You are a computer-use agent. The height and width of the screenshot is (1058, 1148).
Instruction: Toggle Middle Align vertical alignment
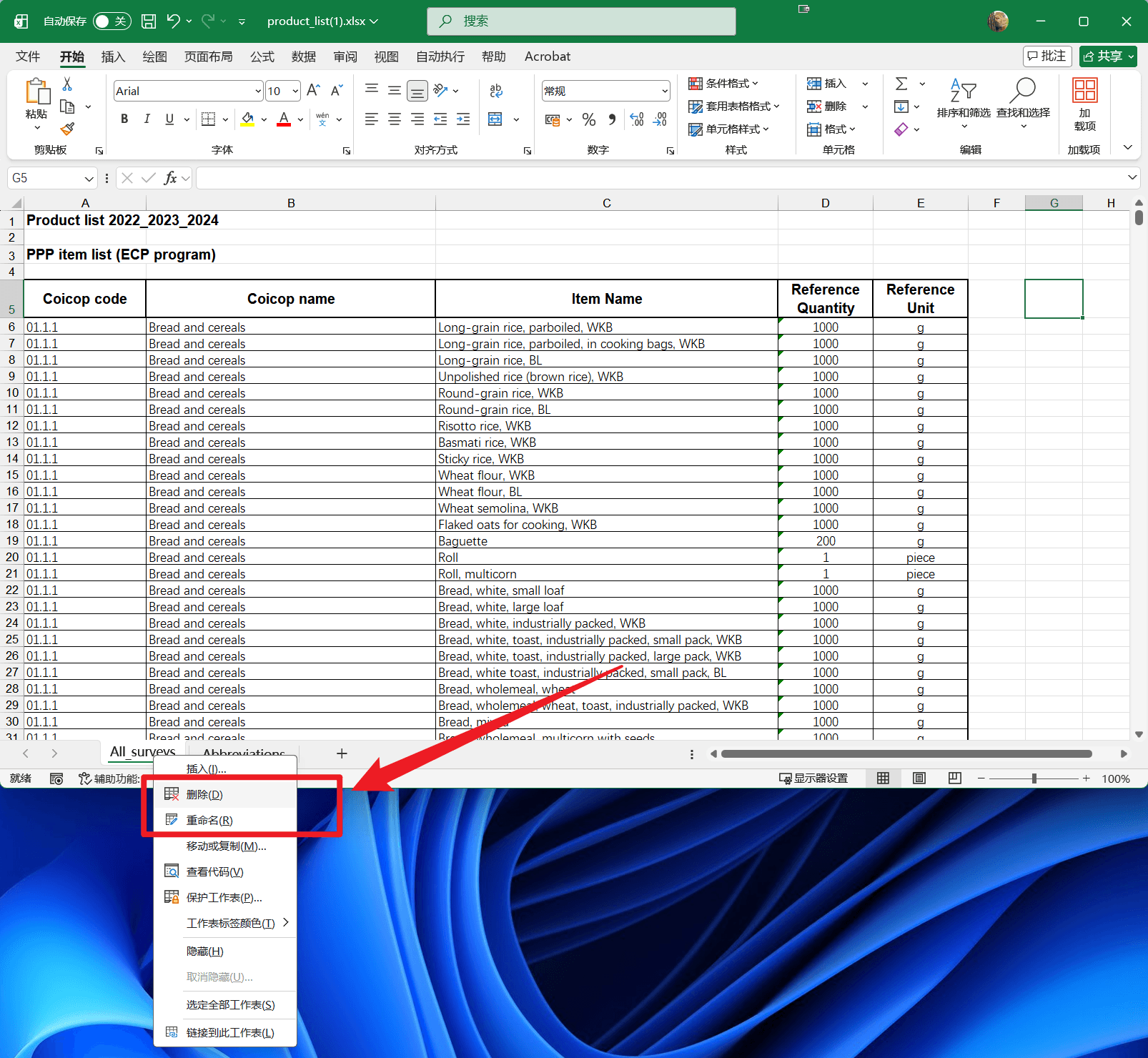(x=395, y=91)
